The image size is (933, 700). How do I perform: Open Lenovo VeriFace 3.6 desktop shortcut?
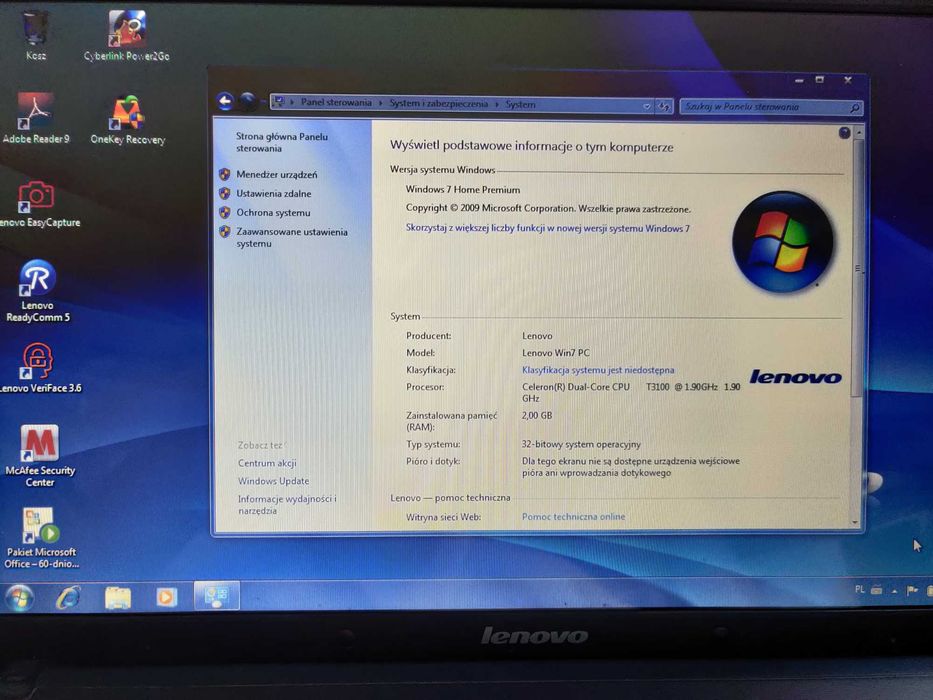point(39,368)
